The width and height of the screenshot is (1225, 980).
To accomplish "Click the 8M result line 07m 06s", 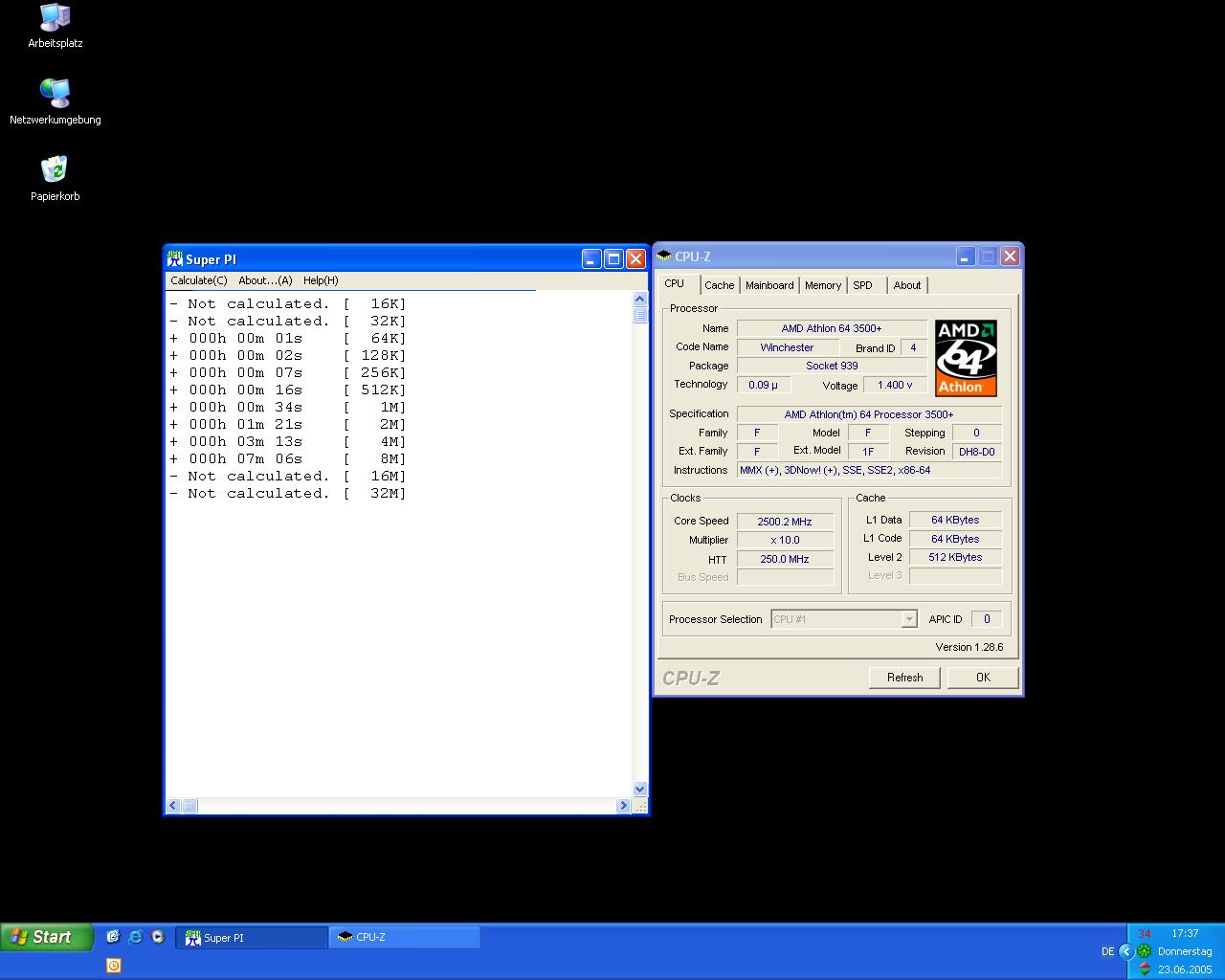I will click(288, 458).
